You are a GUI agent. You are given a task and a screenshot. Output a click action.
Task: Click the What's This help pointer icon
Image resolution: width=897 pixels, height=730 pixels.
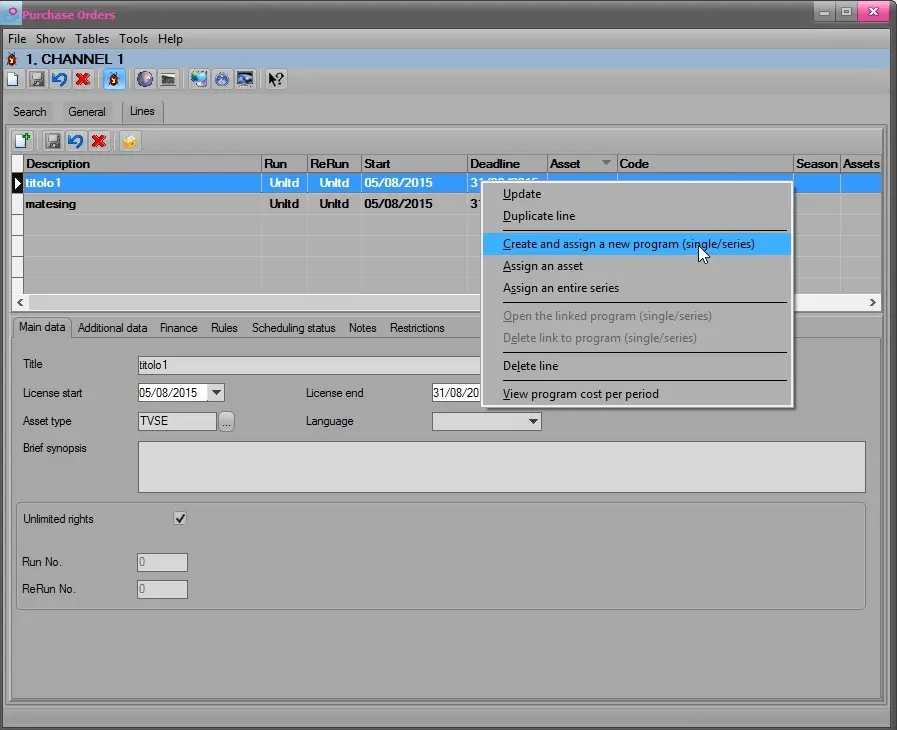276,80
